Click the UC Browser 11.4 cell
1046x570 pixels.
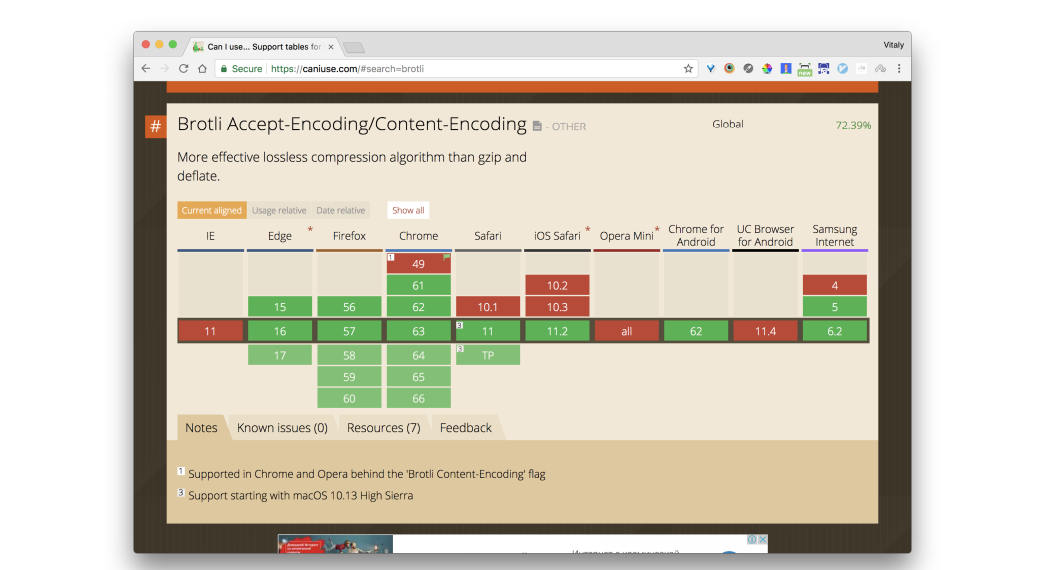(765, 331)
